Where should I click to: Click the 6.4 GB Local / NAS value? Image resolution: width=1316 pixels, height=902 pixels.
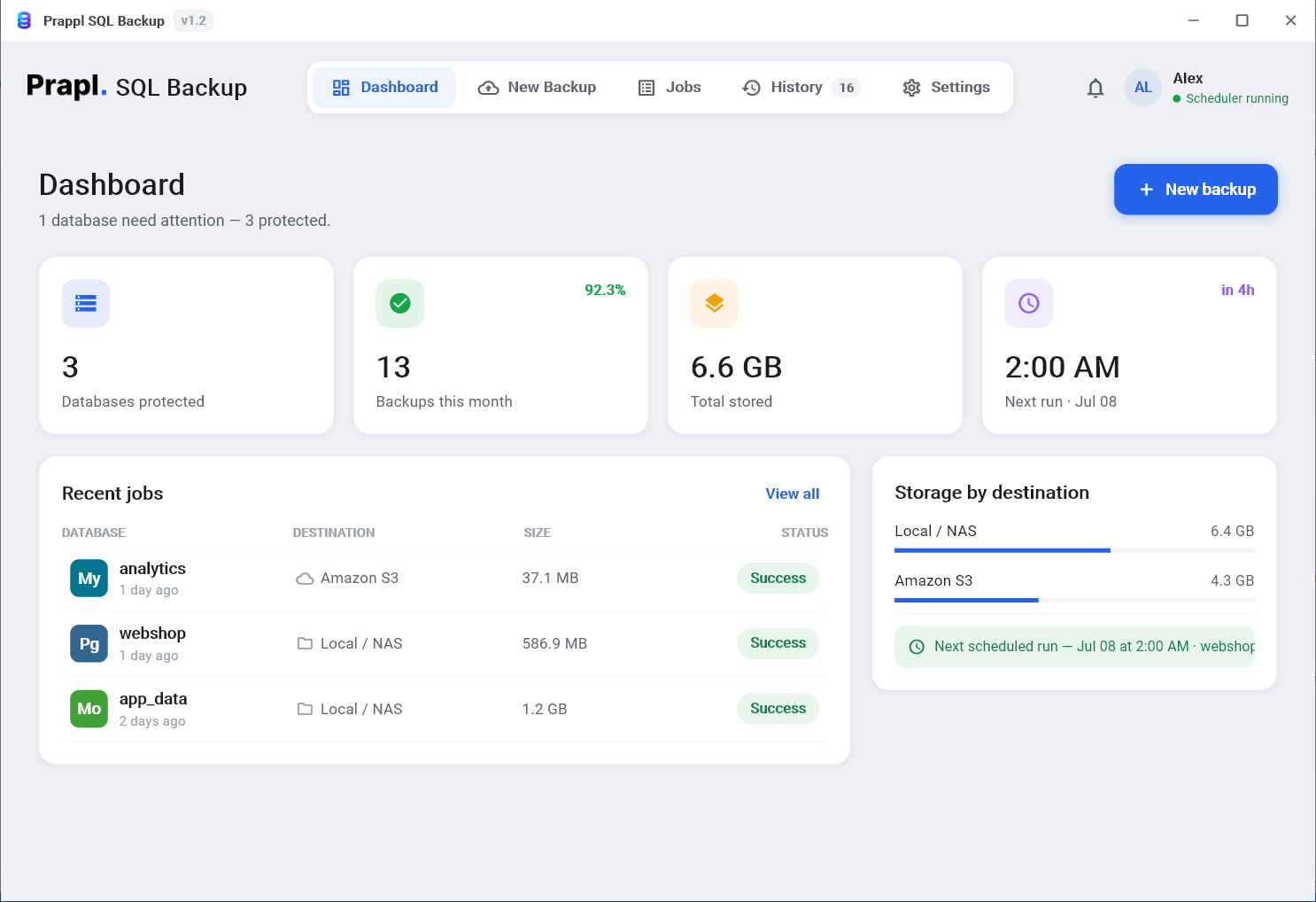[1232, 532]
